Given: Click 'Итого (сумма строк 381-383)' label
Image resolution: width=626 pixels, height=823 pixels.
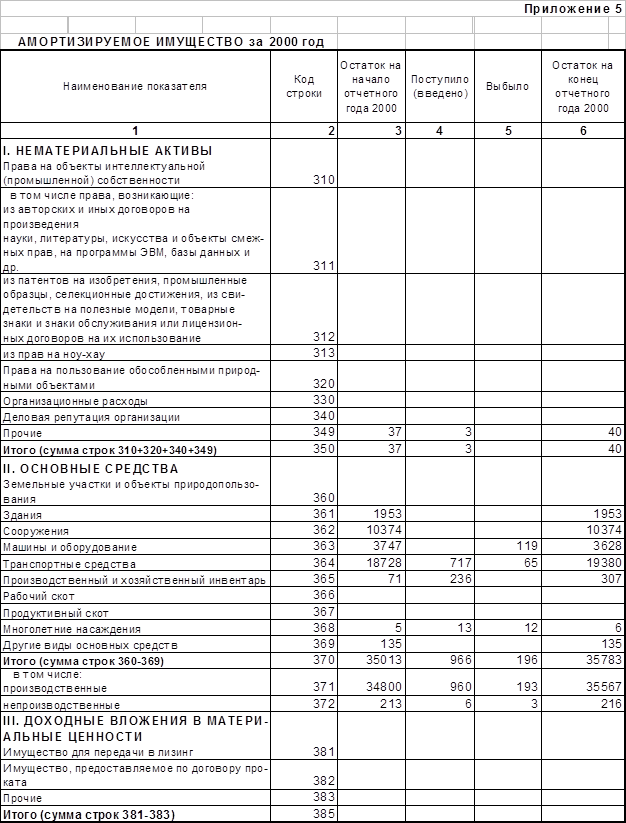Looking at the screenshot, I should (89, 815).
